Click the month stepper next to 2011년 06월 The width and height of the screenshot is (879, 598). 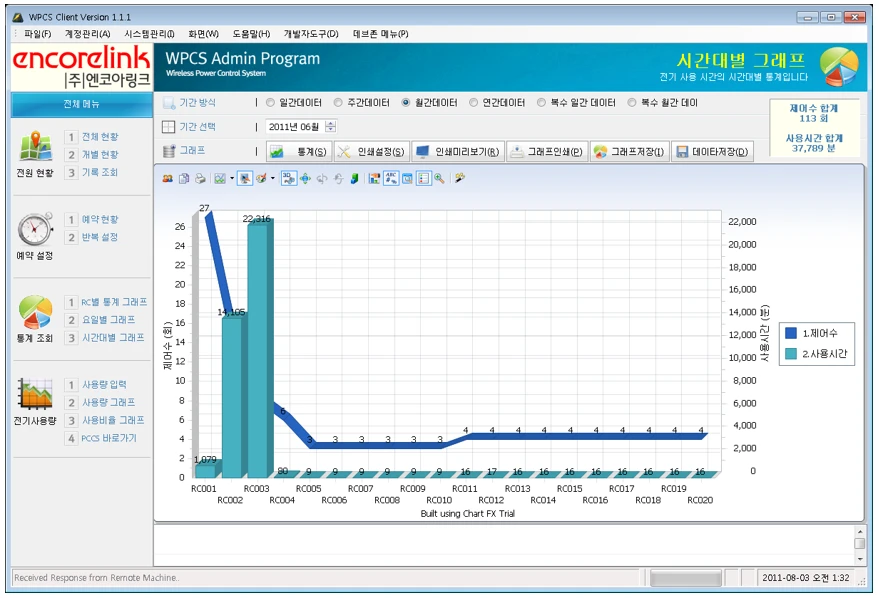331,127
